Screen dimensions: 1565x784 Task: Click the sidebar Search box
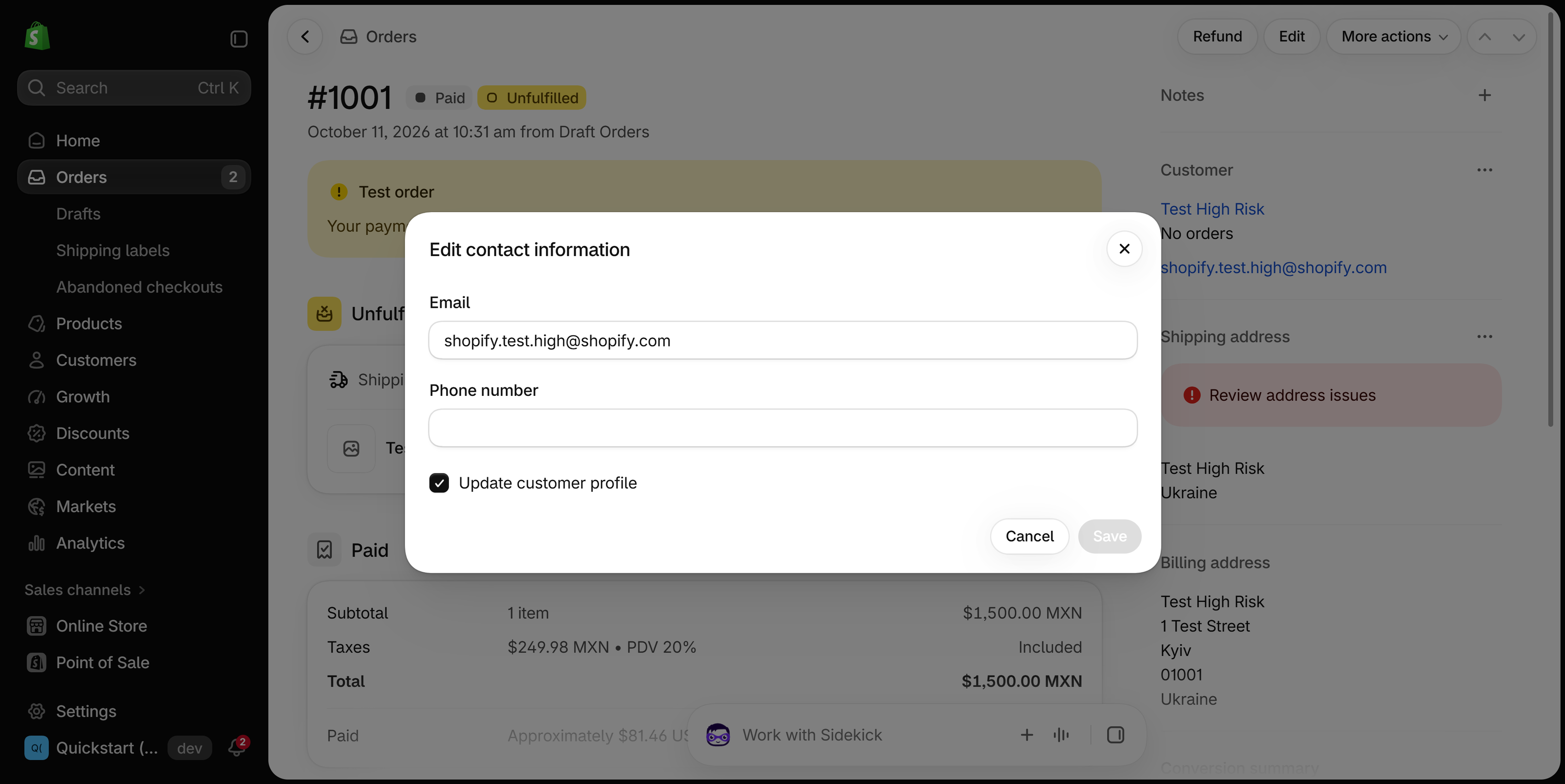[x=134, y=87]
